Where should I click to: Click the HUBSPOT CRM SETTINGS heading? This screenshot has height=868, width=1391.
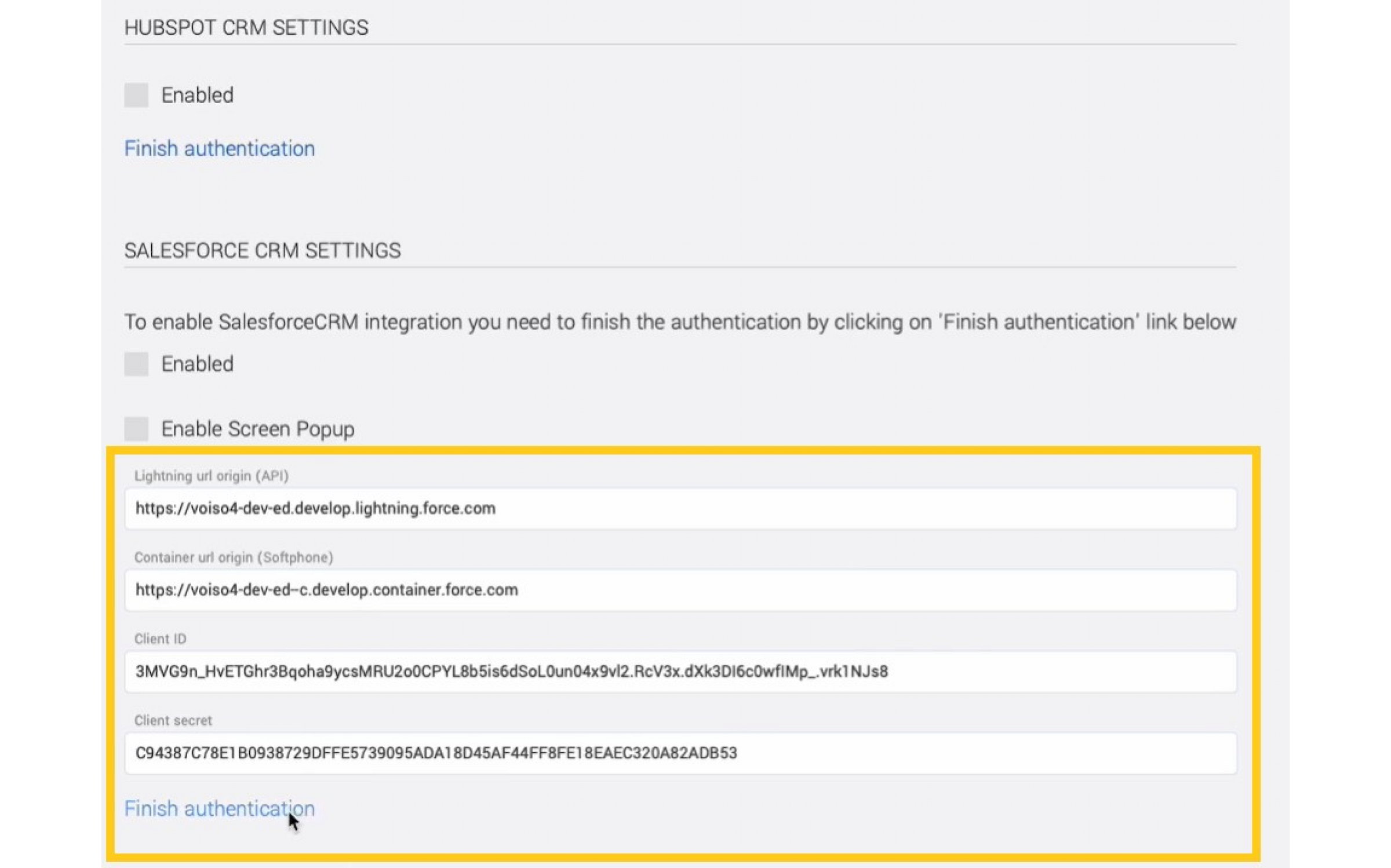pyautogui.click(x=246, y=27)
